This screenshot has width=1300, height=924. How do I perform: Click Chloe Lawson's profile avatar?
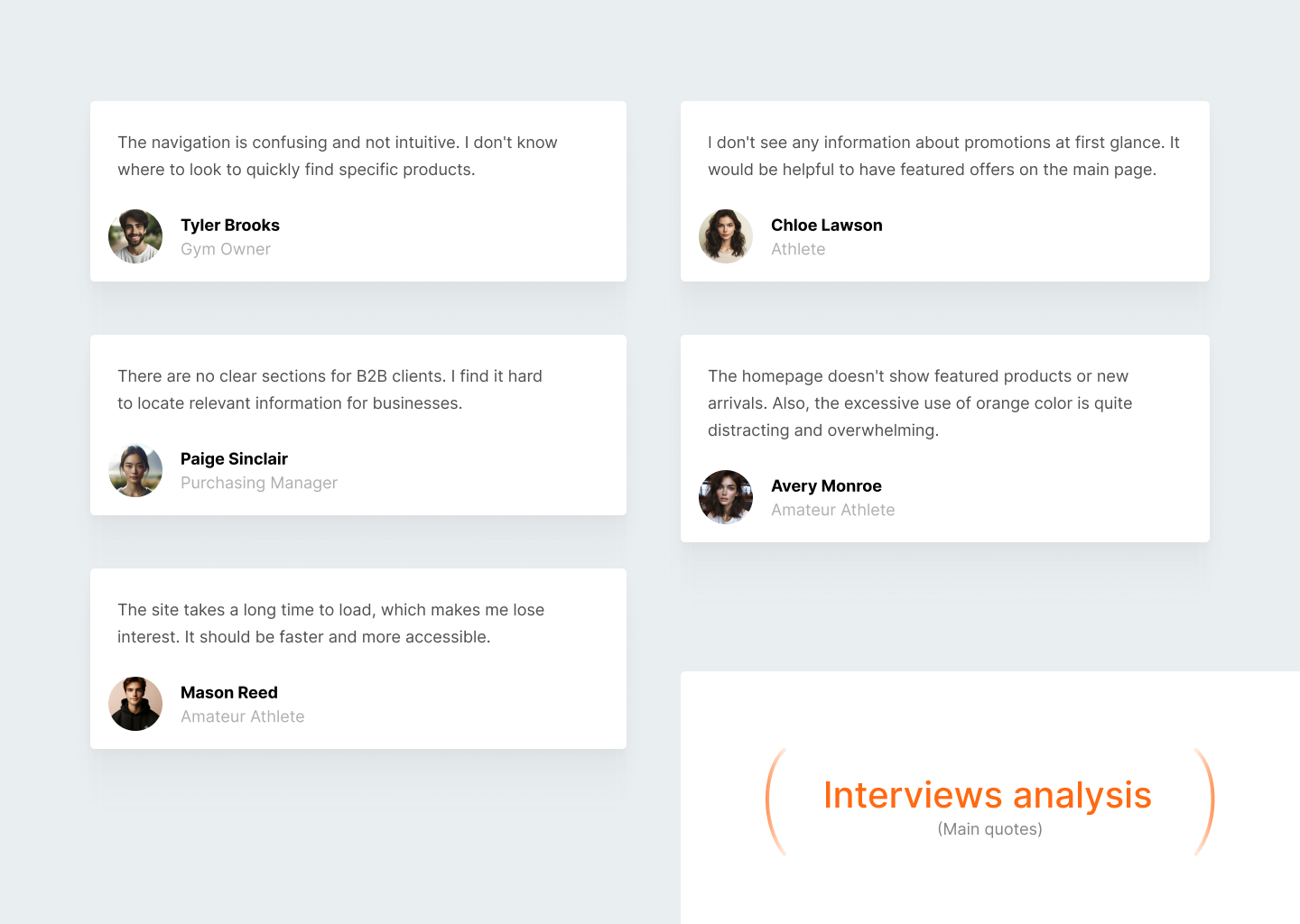pos(726,236)
